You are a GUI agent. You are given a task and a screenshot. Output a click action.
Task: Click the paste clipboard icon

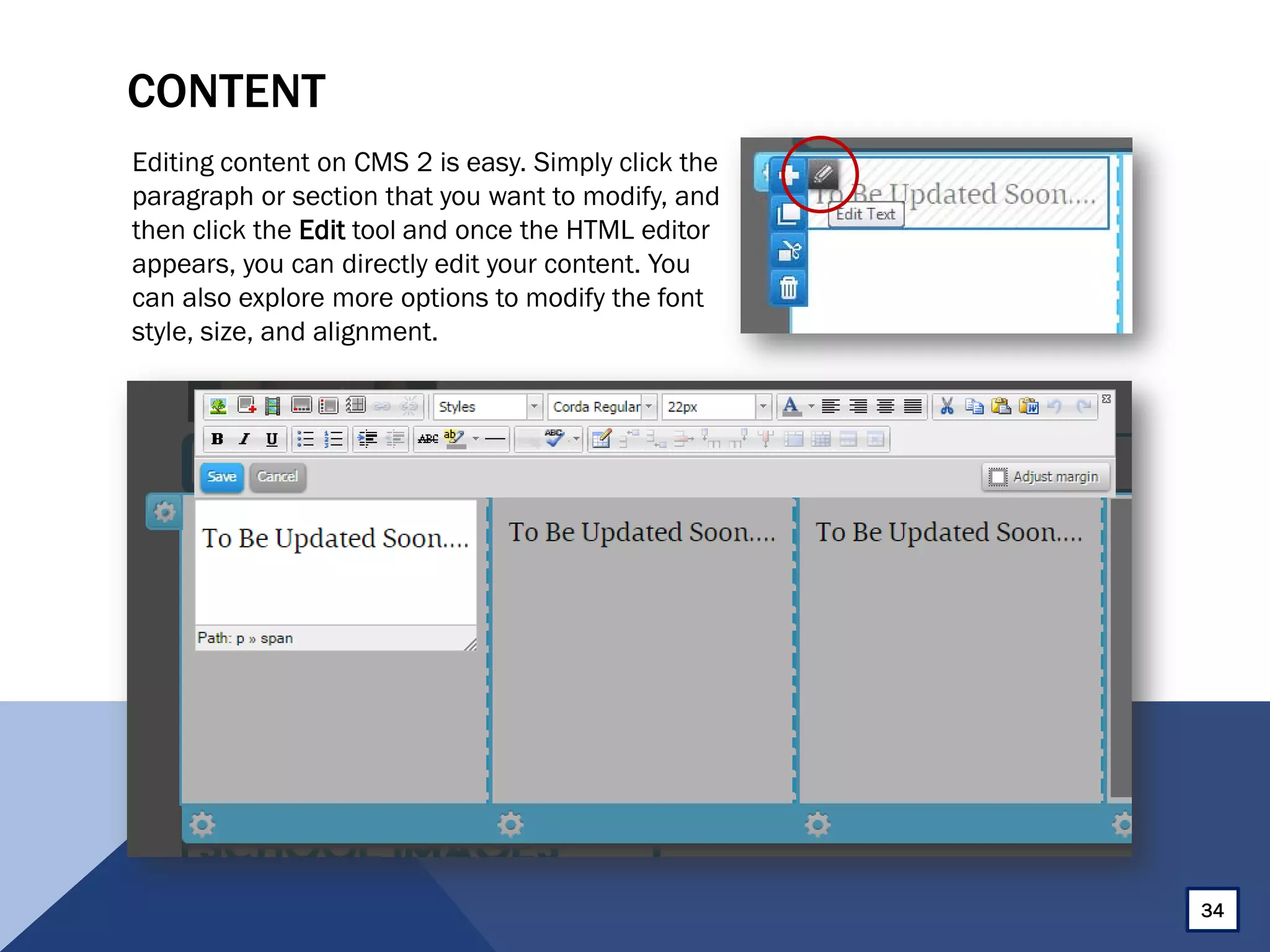[x=1001, y=407]
